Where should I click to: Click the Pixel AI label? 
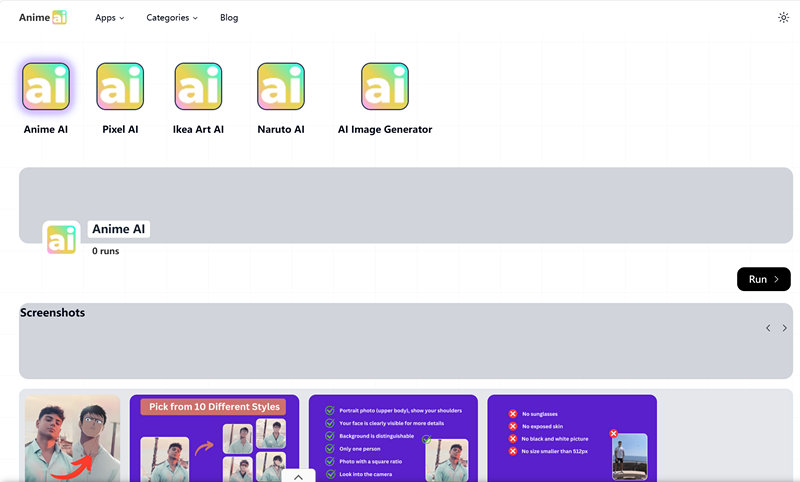point(120,130)
